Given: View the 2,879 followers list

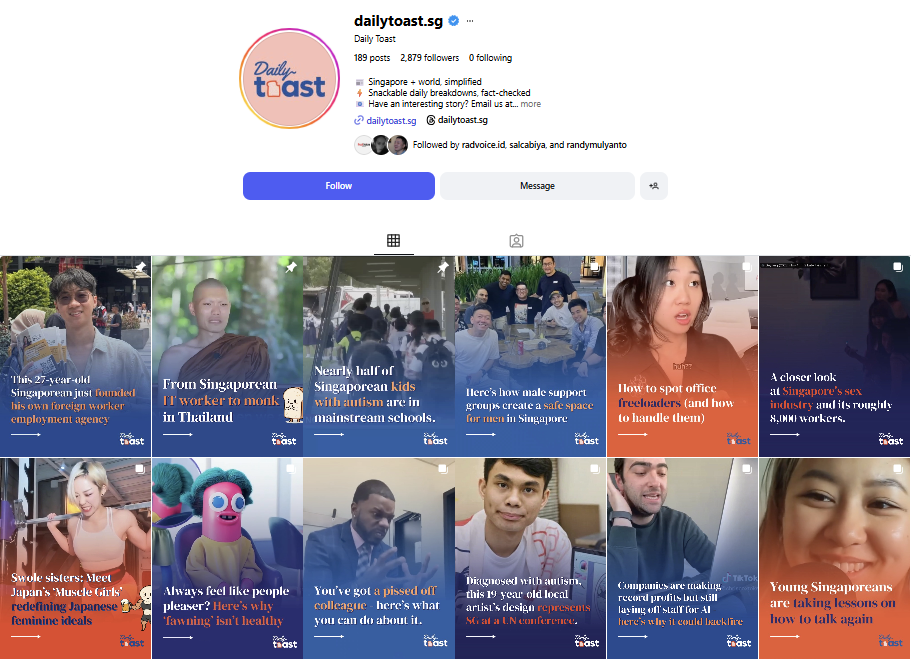Looking at the screenshot, I should click(x=429, y=58).
